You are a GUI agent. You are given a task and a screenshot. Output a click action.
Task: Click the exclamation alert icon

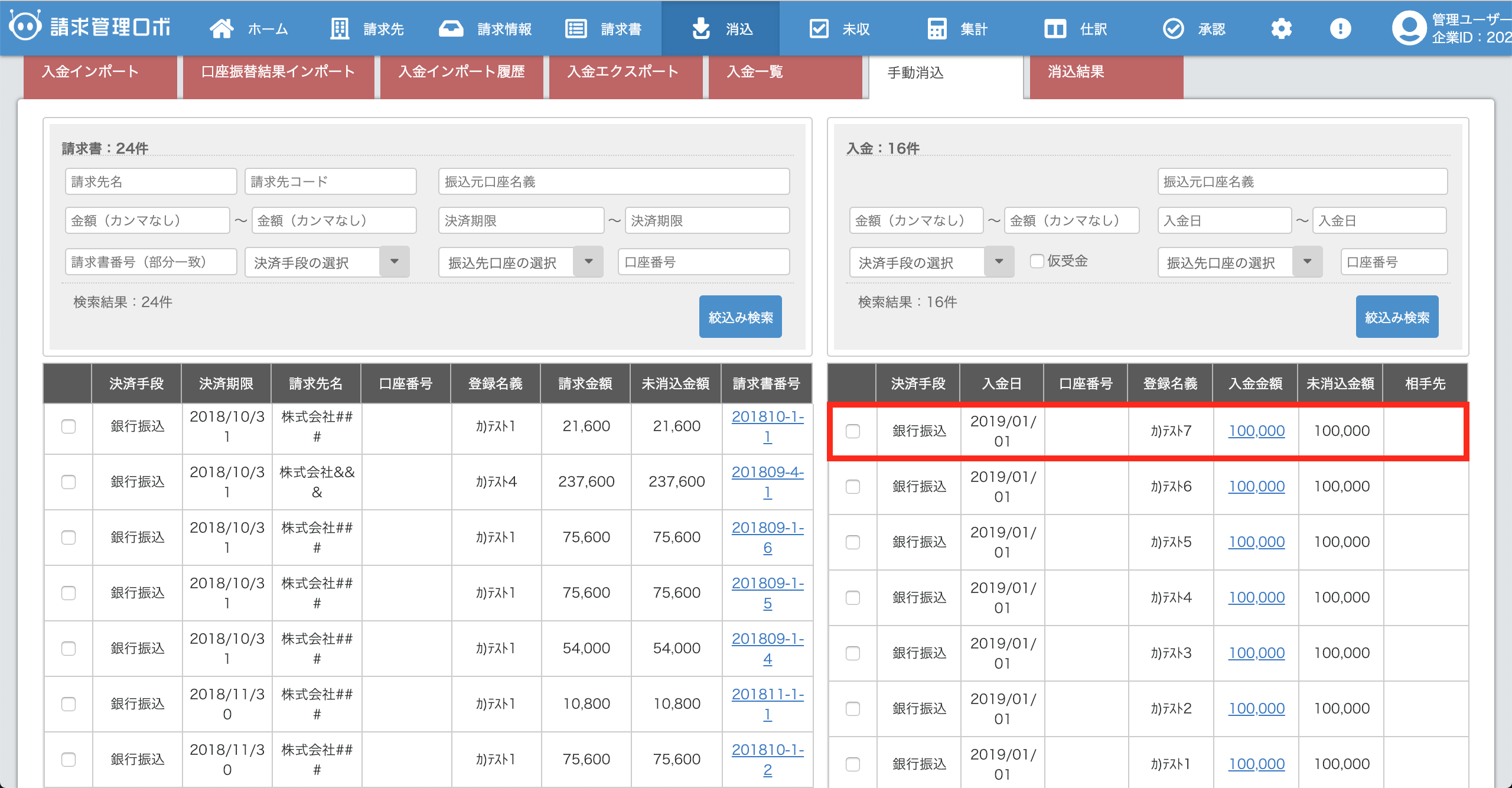point(1340,28)
